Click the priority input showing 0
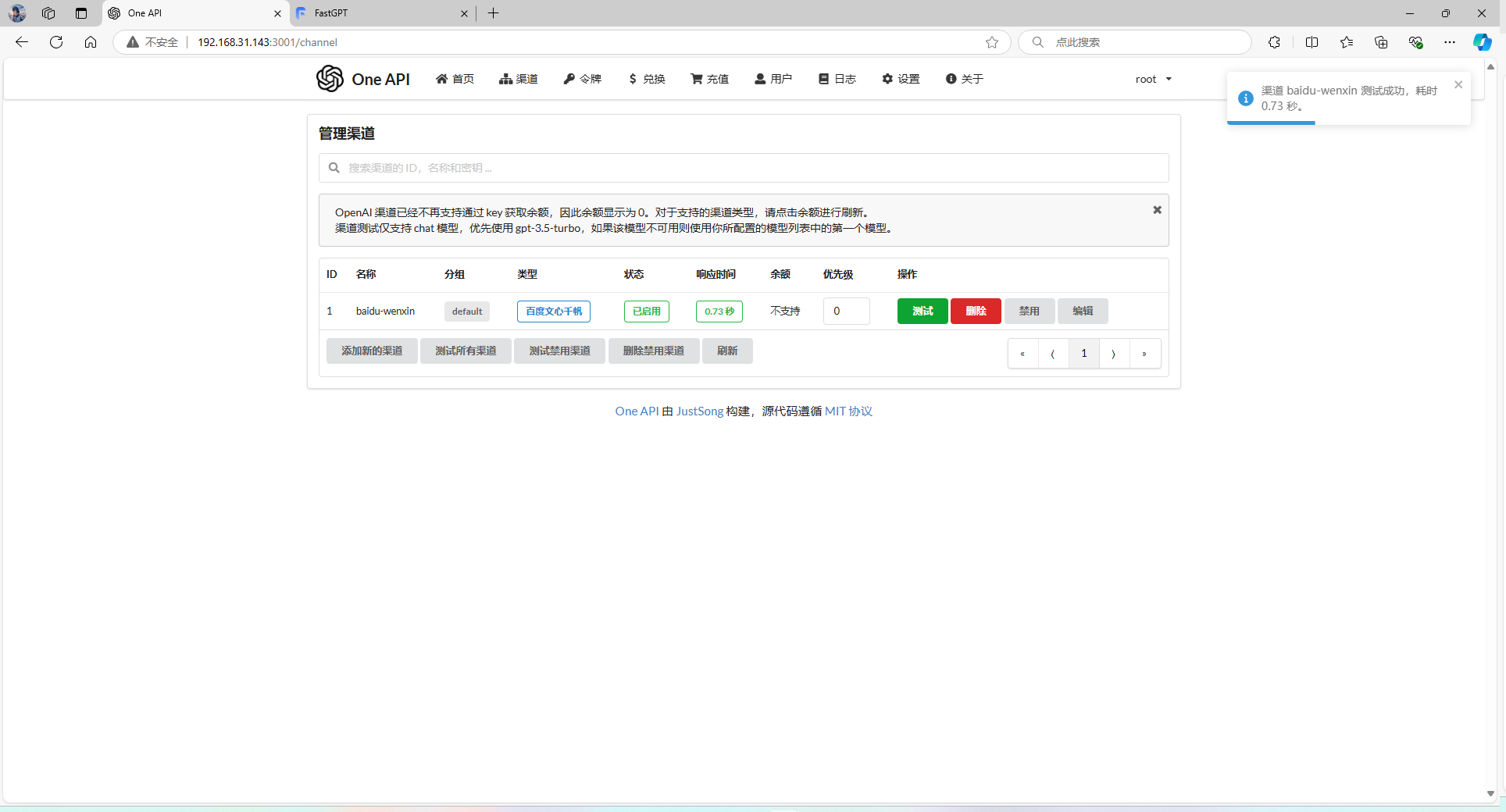 click(846, 311)
